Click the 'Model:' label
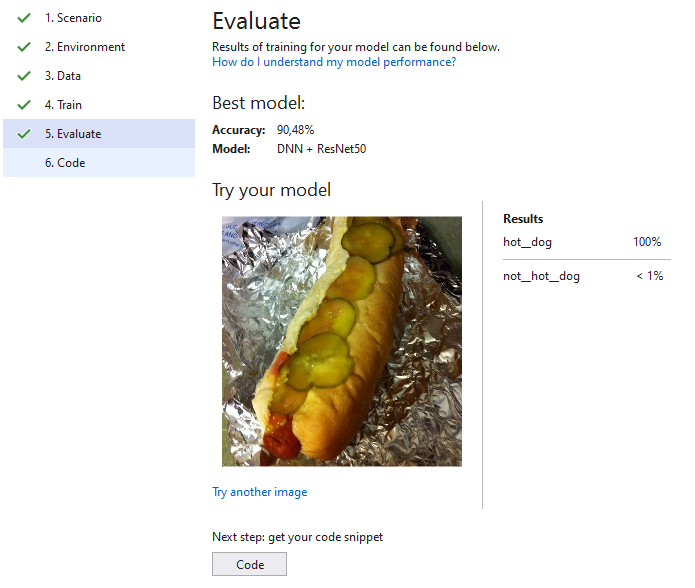695x588 pixels. point(231,149)
